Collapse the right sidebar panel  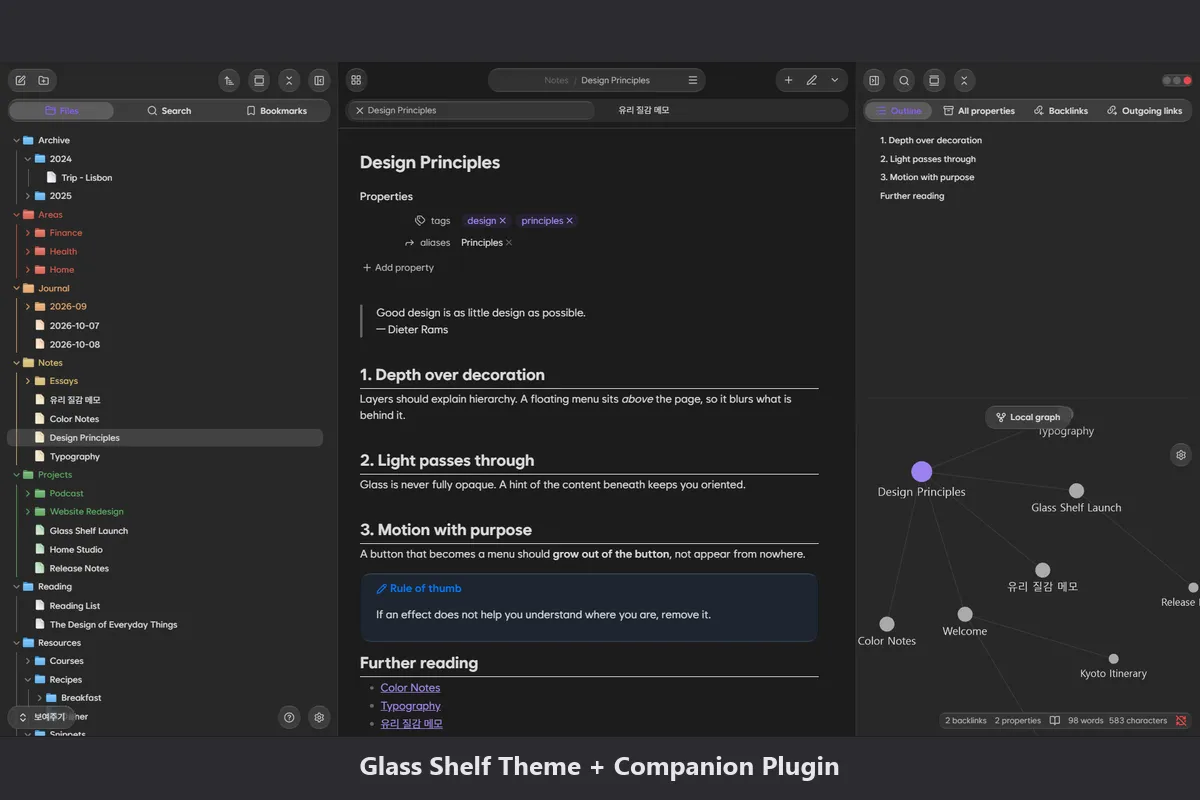[x=874, y=80]
